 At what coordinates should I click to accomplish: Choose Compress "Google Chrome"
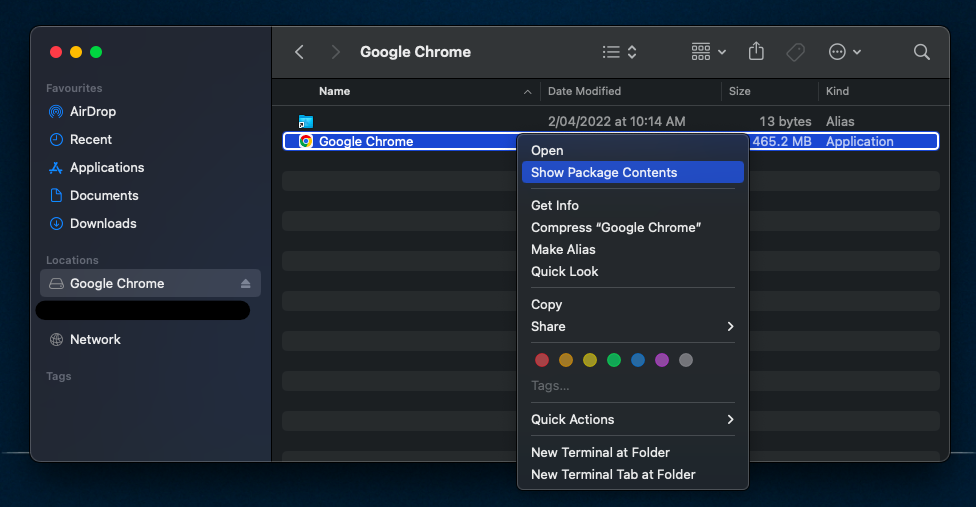(632, 227)
